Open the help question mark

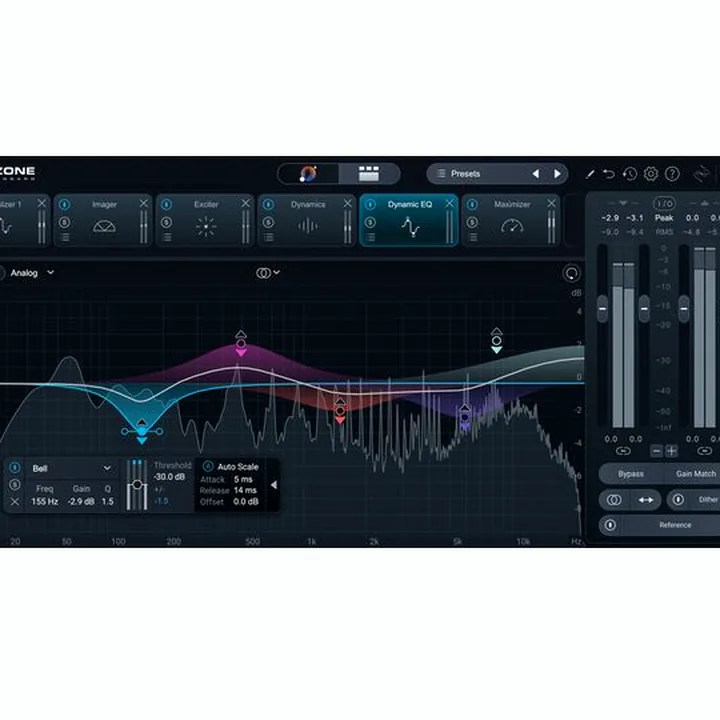point(672,174)
